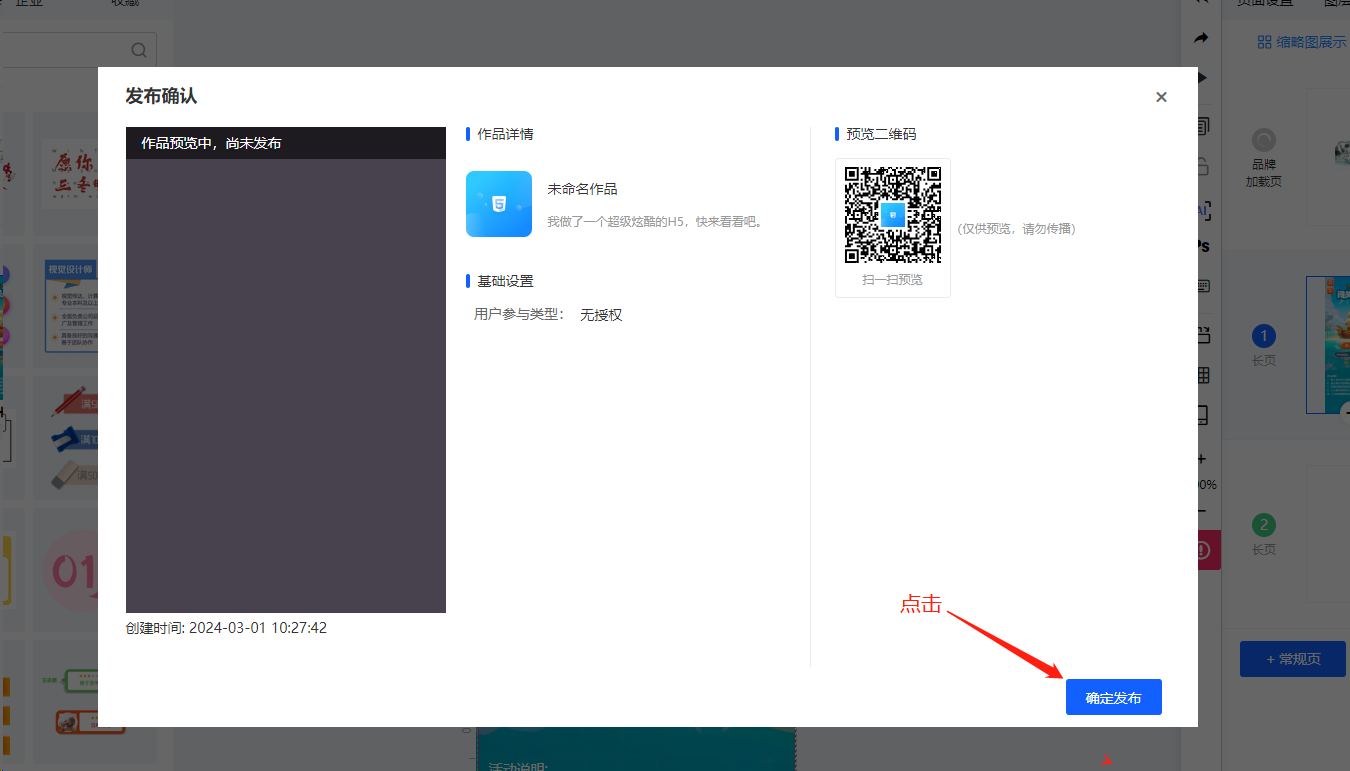Click the search magnifier icon at top left
1350x771 pixels.
139,50
